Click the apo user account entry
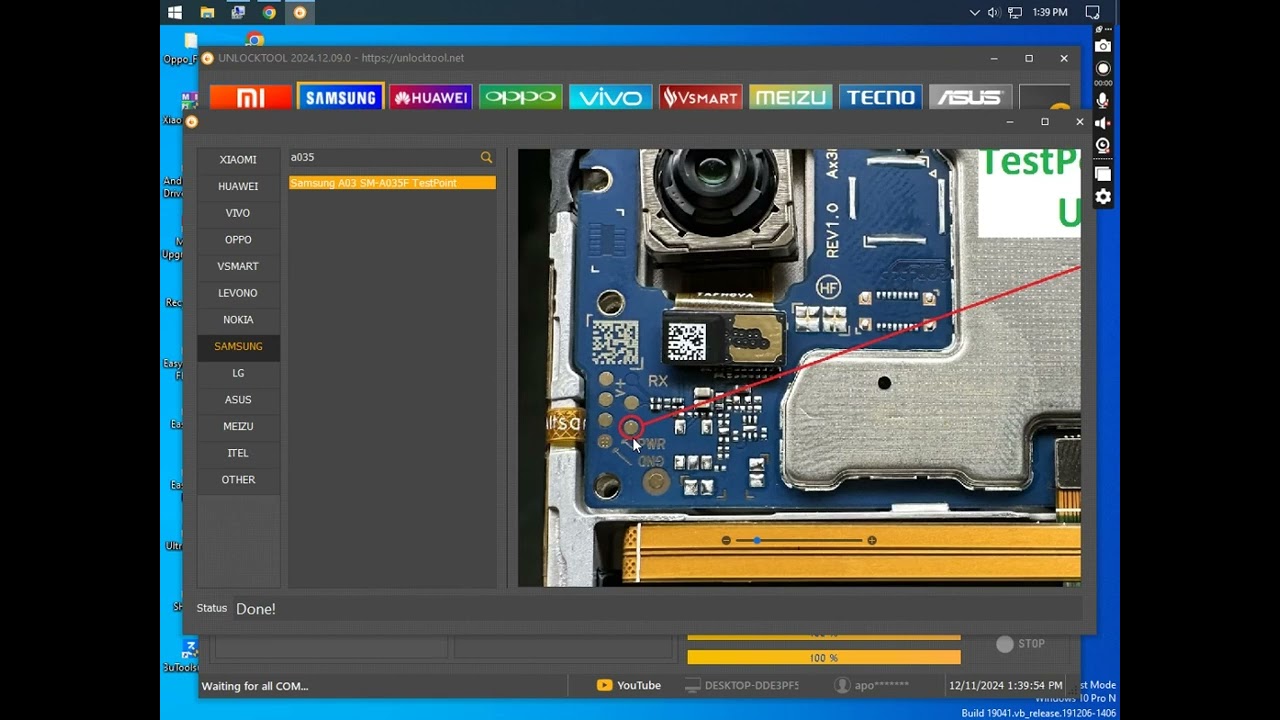Screen dimensions: 1280x720 tap(871, 685)
